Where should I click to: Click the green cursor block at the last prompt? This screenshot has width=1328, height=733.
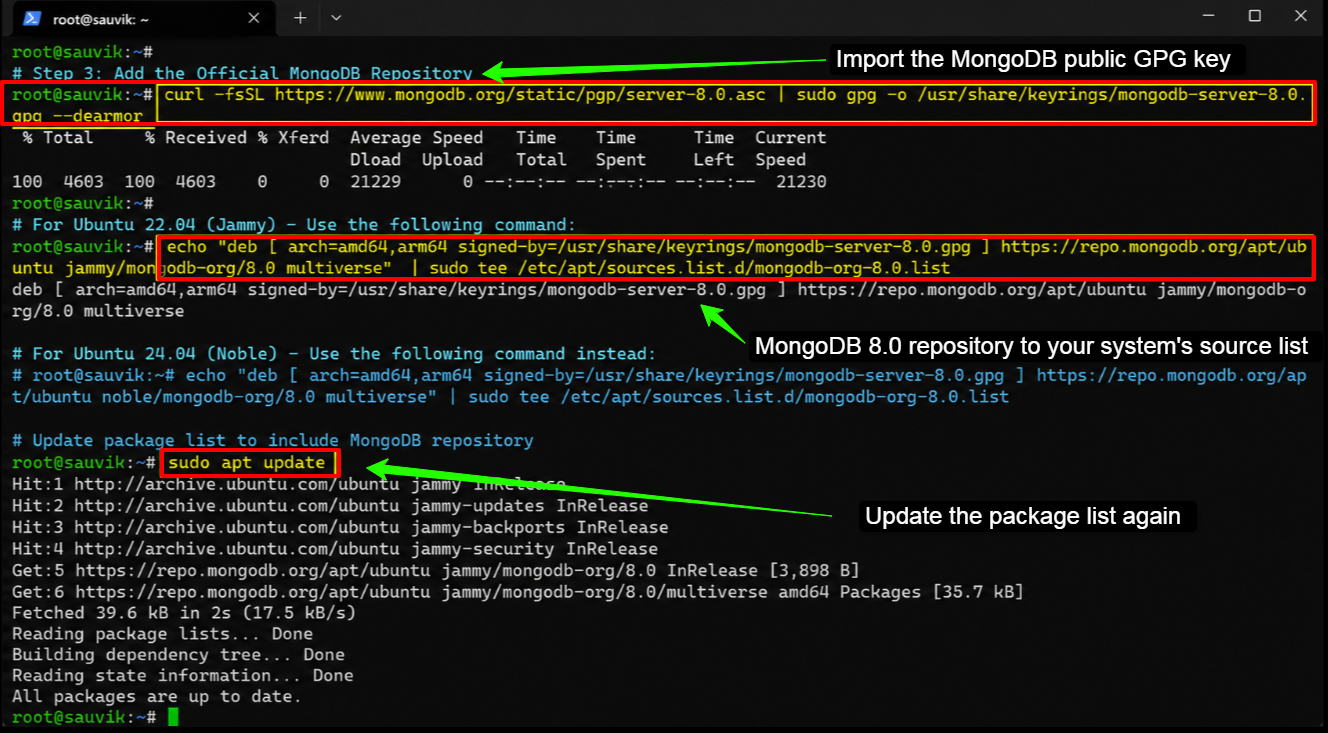[172, 718]
